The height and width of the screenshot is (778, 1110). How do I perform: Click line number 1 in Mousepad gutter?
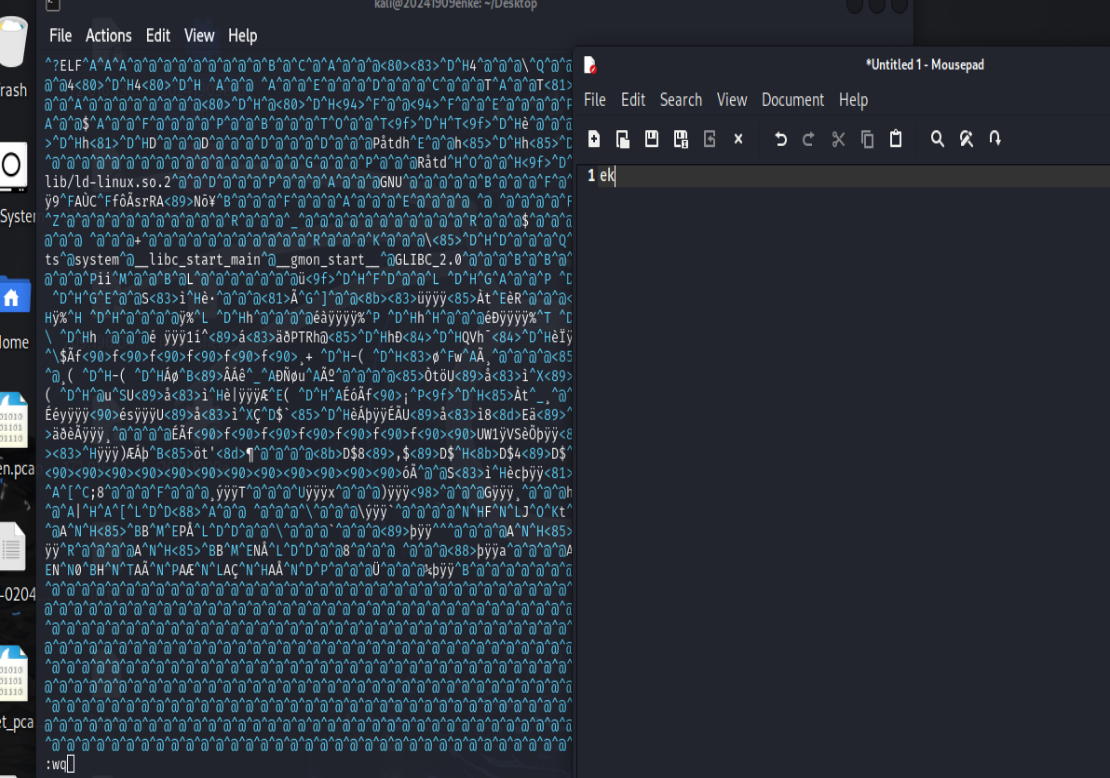pos(591,176)
